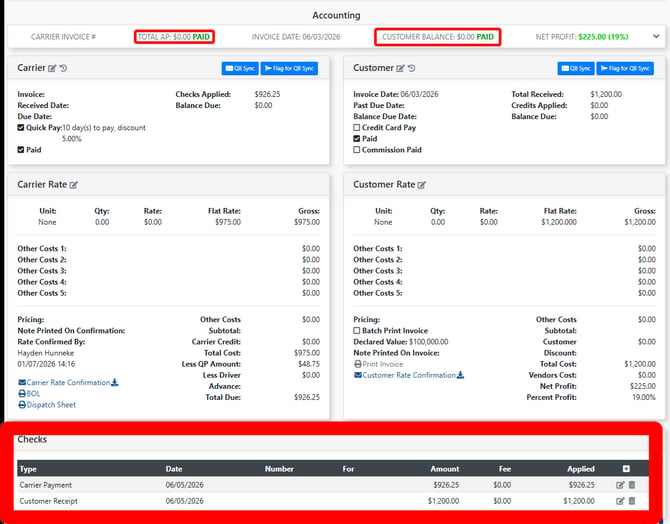
Task: Toggle Credit Card Pay checkbox
Action: coord(356,127)
